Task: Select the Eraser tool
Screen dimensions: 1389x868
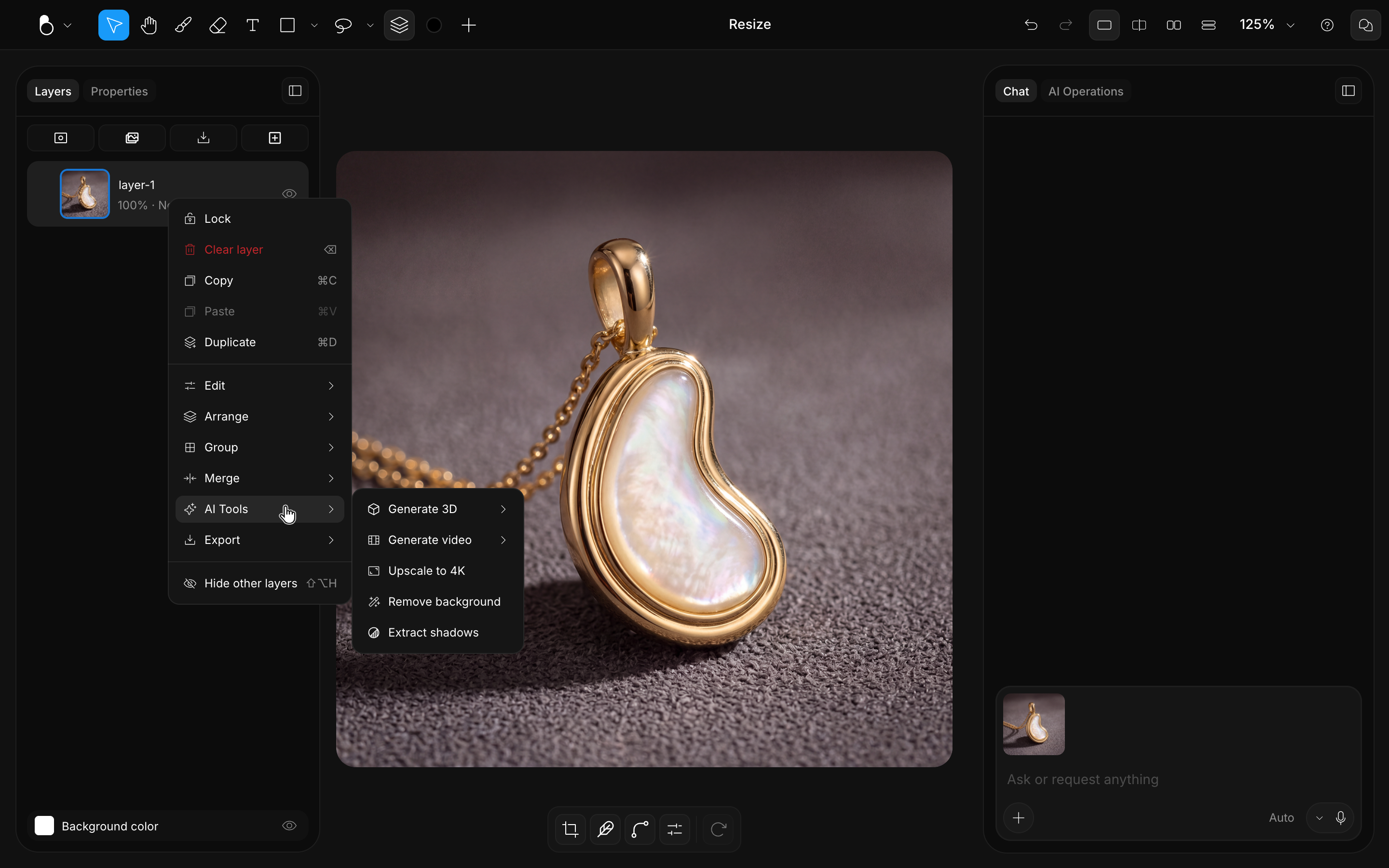Action: [218, 25]
